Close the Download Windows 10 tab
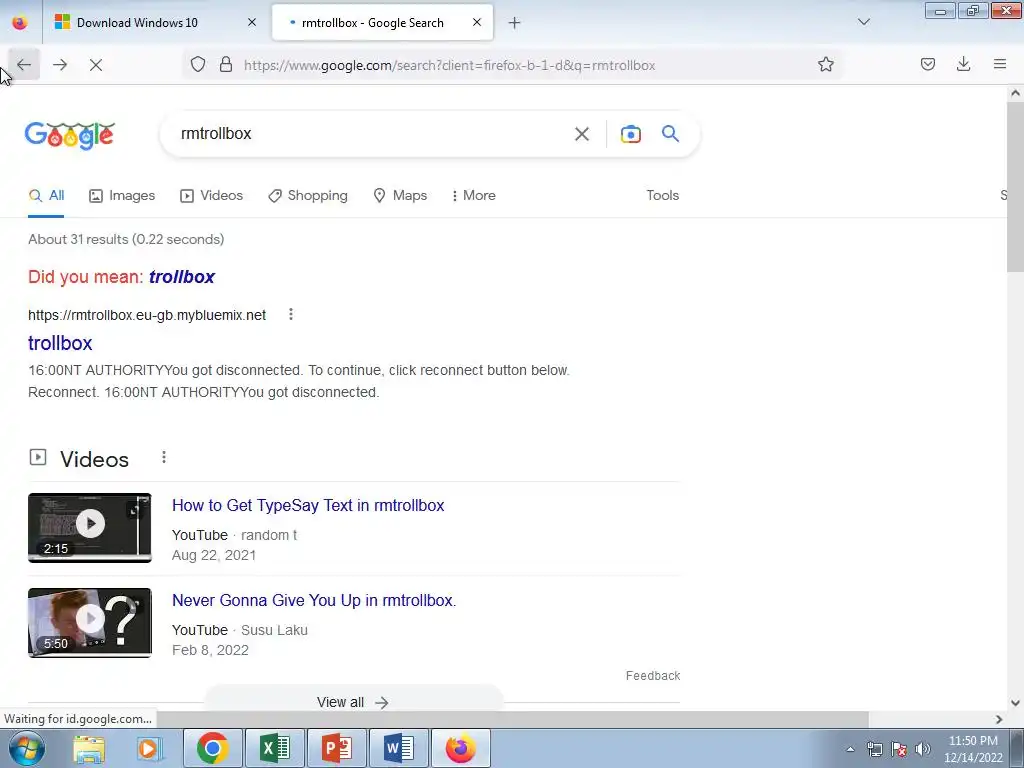Viewport: 1024px width, 768px height. point(252,22)
